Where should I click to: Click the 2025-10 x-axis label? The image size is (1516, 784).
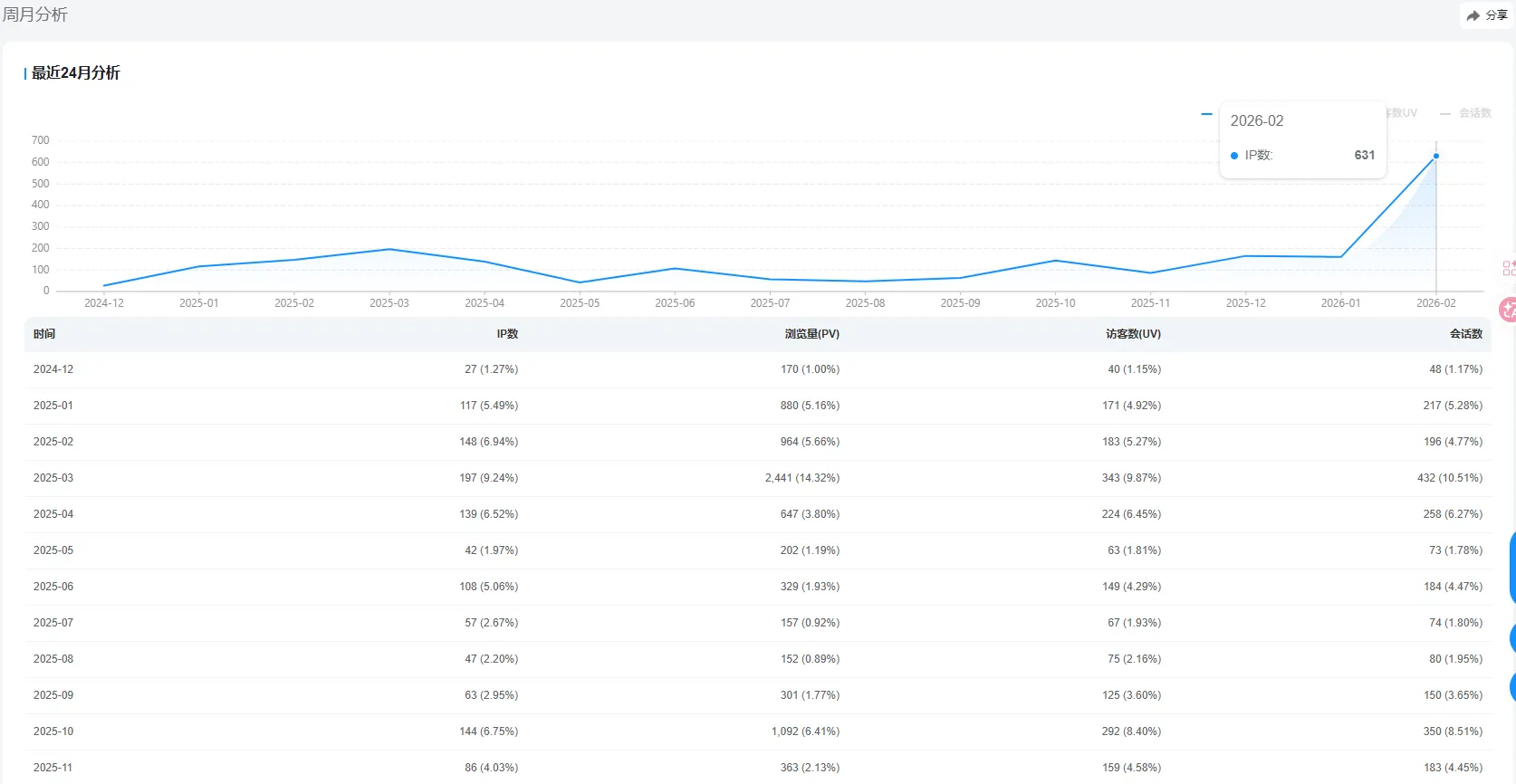pyautogui.click(x=1055, y=303)
